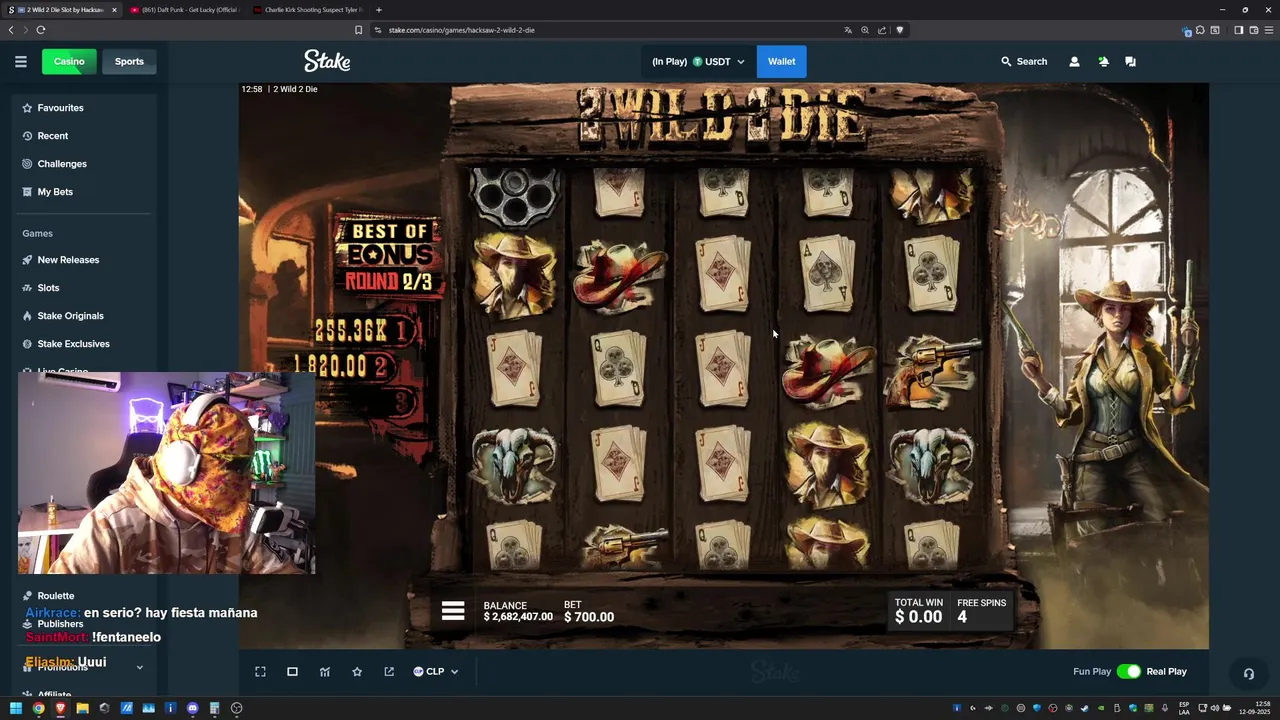This screenshot has width=1280, height=720.
Task: Click the zoom magnifier in address bar
Action: pos(865,30)
